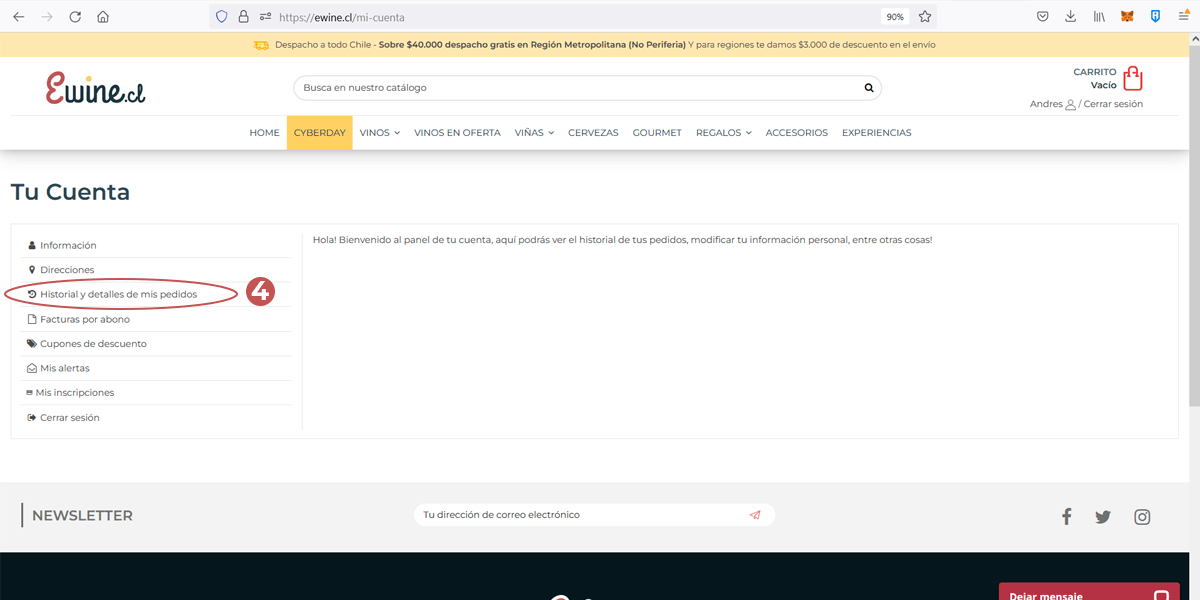Open Historial y detalles de mis pedidos
This screenshot has width=1200, height=600.
point(118,294)
